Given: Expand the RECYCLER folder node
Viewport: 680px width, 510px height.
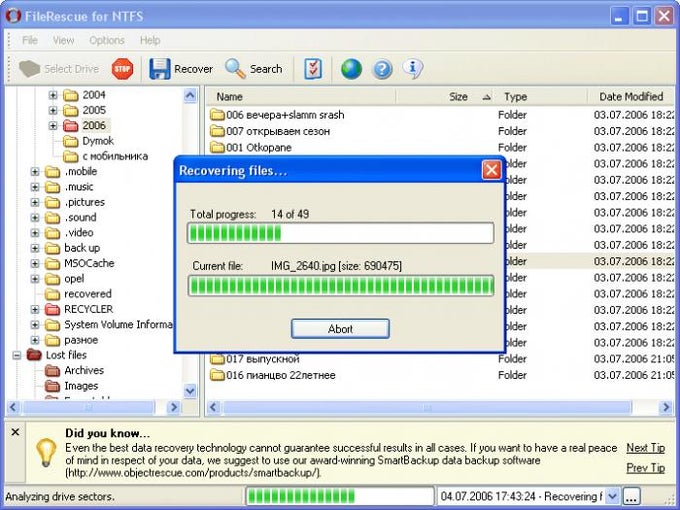Looking at the screenshot, I should (35, 310).
